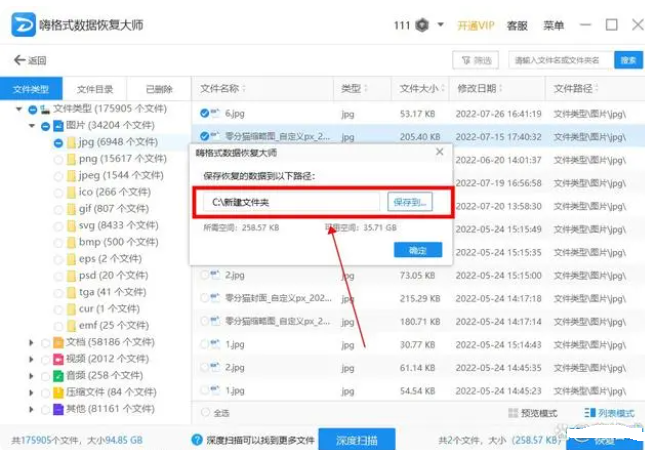Expand the 视频 tree node
This screenshot has height=450, width=645.
pyautogui.click(x=31, y=359)
